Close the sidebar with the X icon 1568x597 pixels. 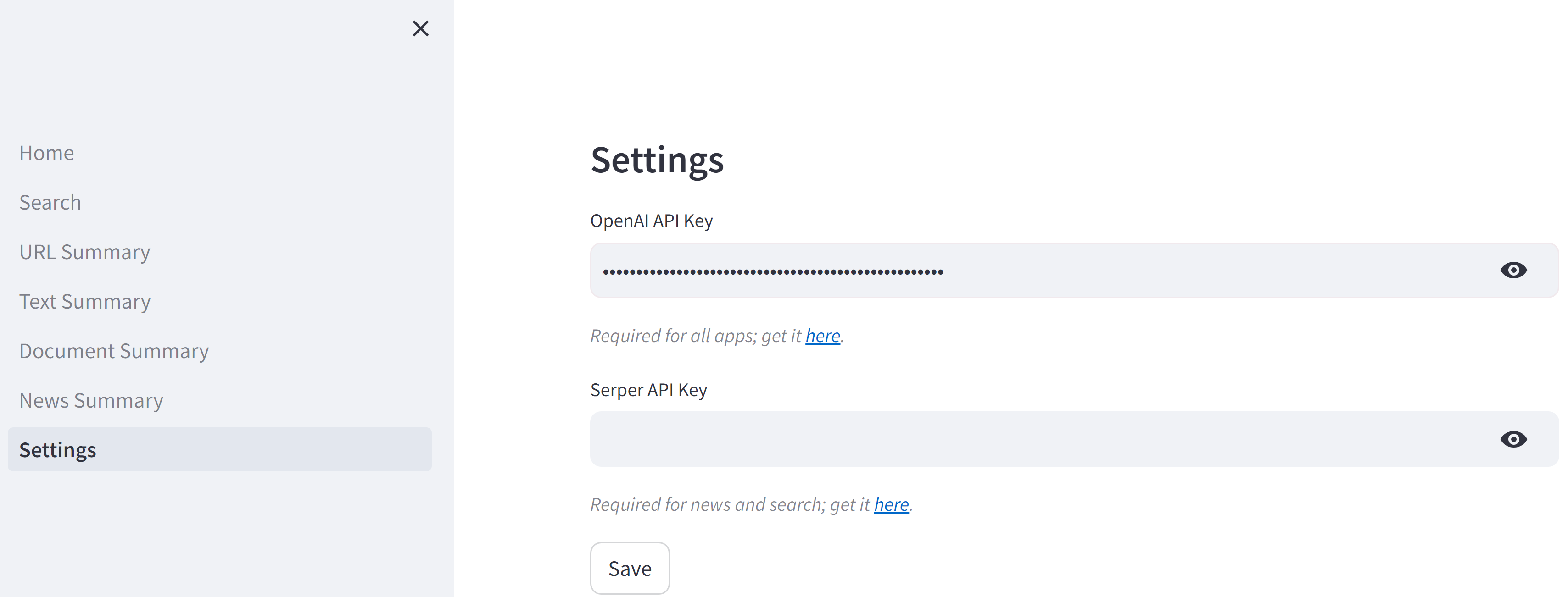click(421, 28)
